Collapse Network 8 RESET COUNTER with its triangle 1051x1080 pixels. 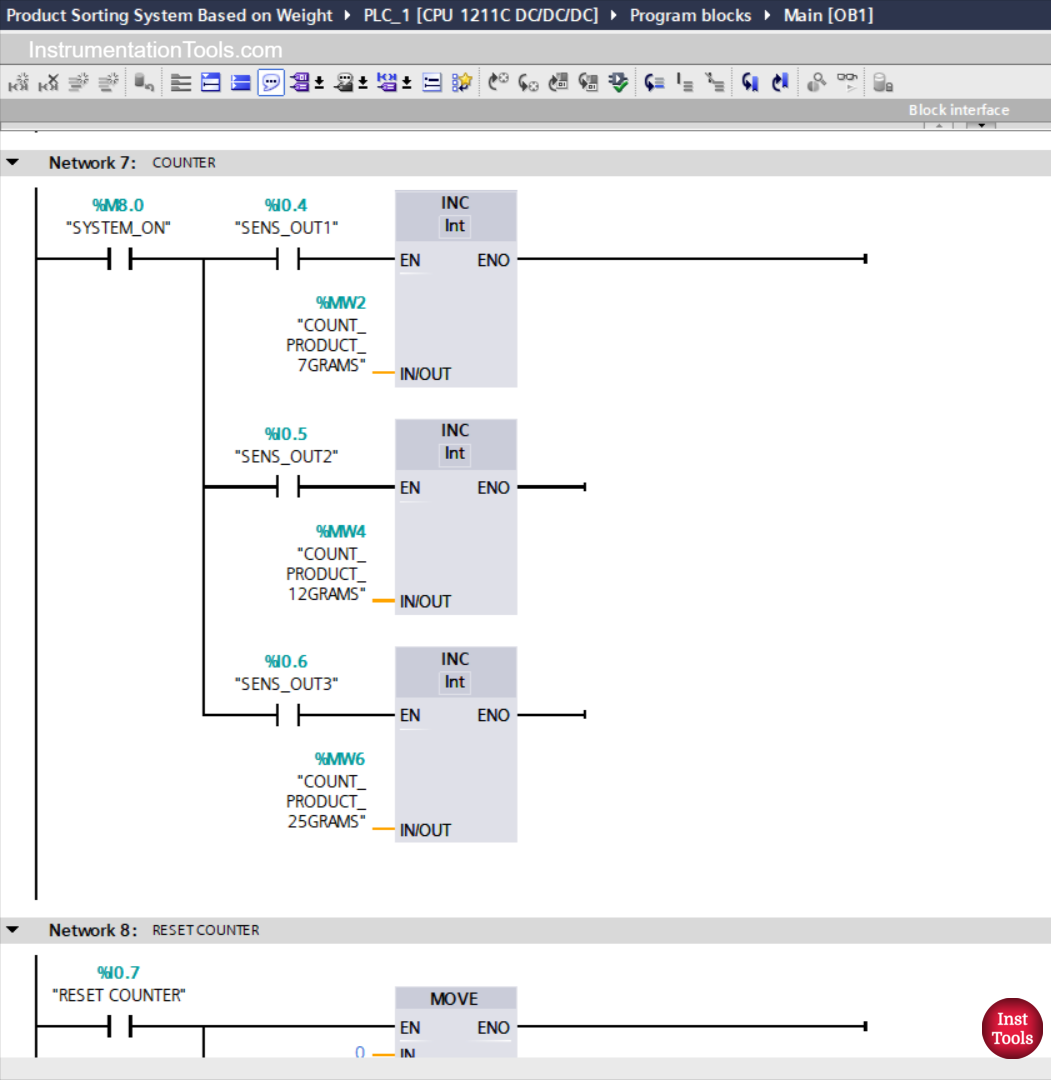[x=12, y=929]
